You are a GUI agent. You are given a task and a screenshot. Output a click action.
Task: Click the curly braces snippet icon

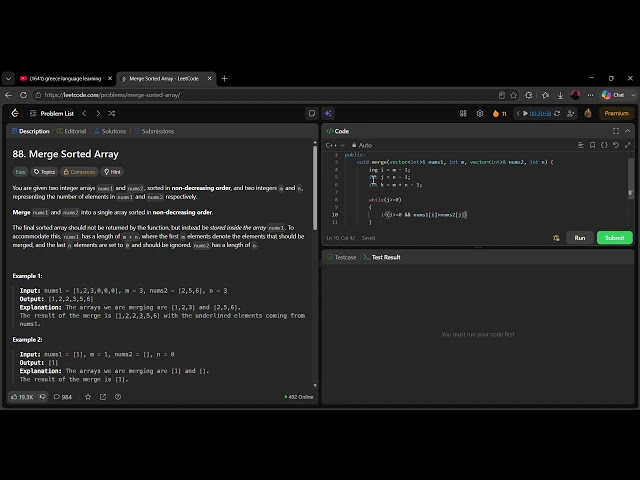604,145
